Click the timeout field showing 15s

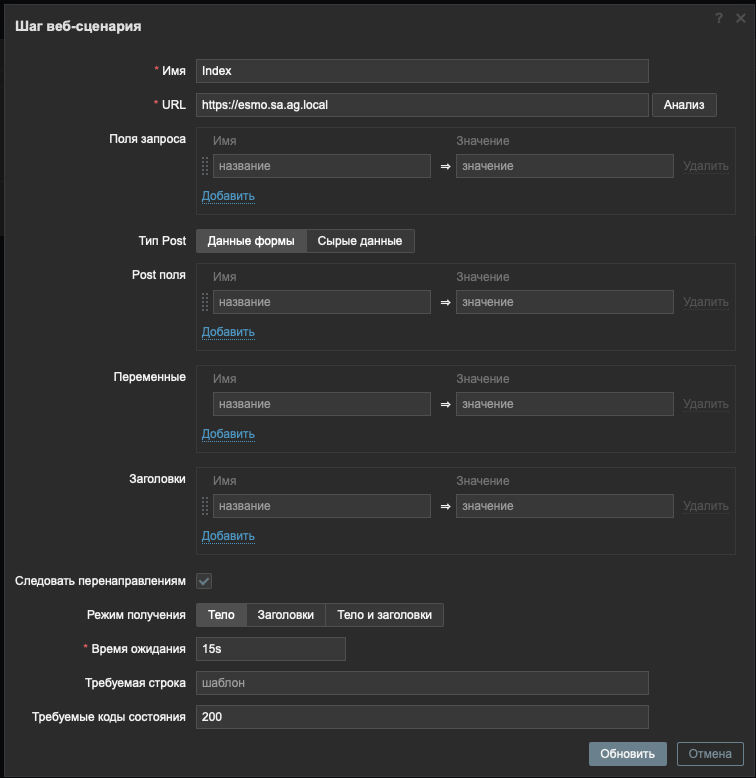[271, 649]
